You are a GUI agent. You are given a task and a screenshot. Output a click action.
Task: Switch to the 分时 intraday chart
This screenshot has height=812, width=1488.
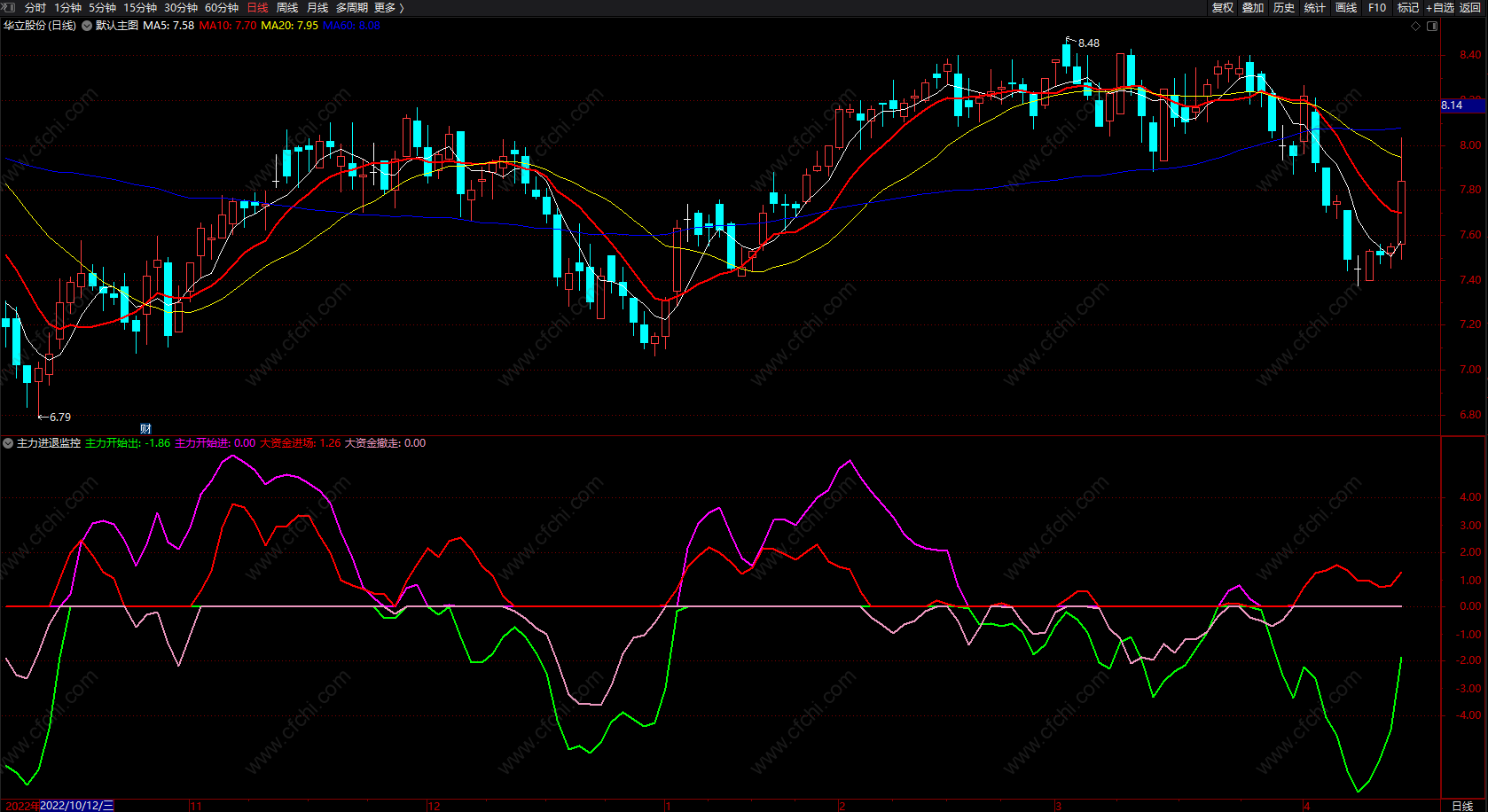[35, 8]
